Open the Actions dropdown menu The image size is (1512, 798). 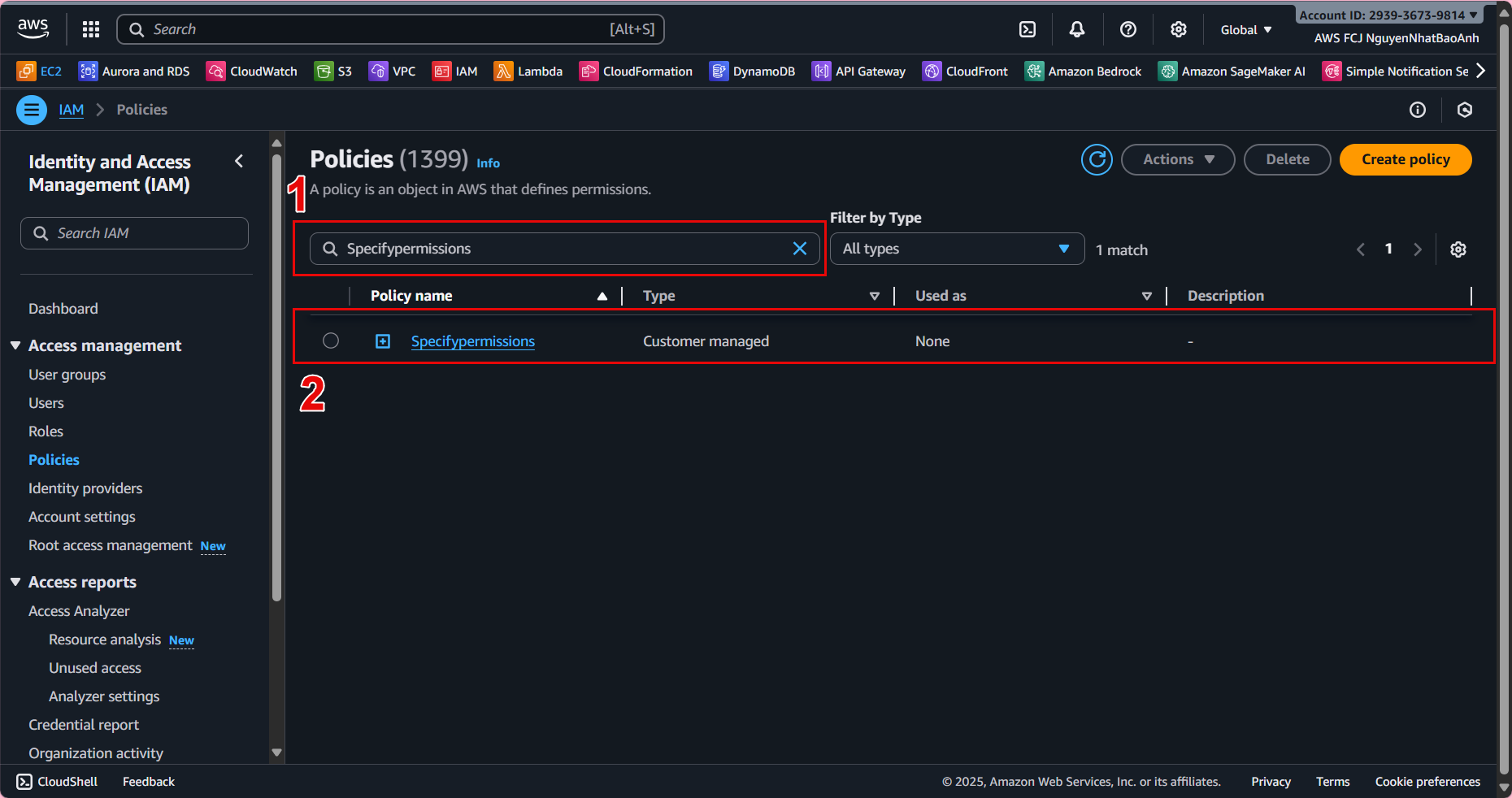[x=1177, y=159]
